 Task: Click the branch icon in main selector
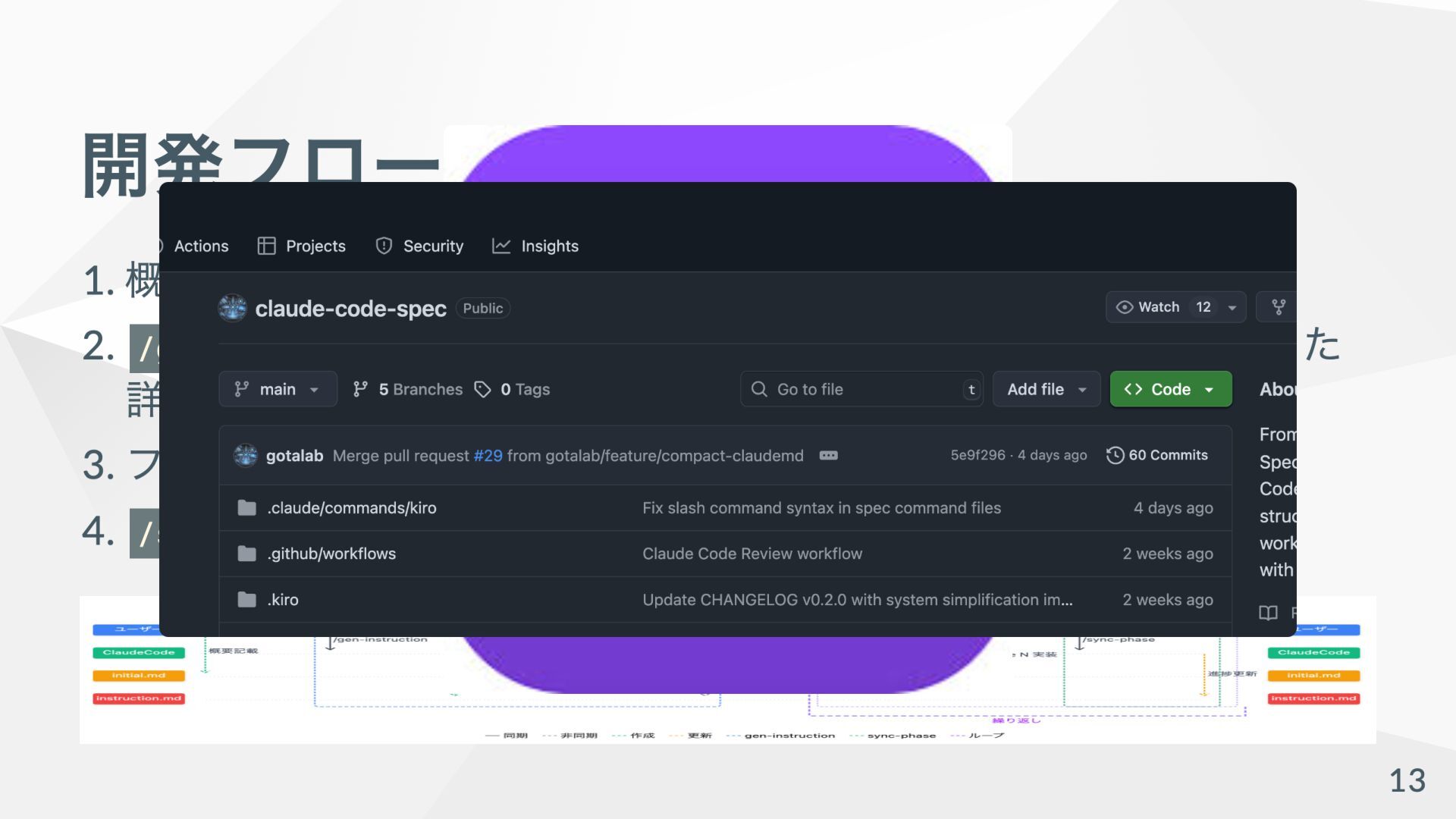point(241,389)
